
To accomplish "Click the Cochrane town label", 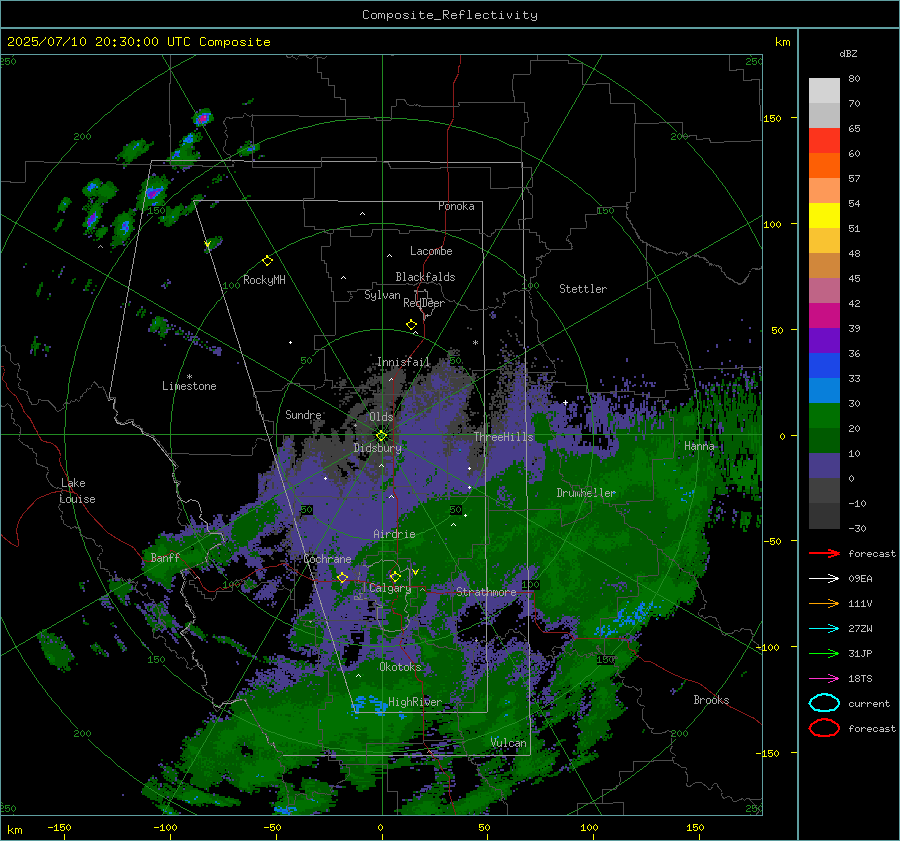I will (x=327, y=559).
